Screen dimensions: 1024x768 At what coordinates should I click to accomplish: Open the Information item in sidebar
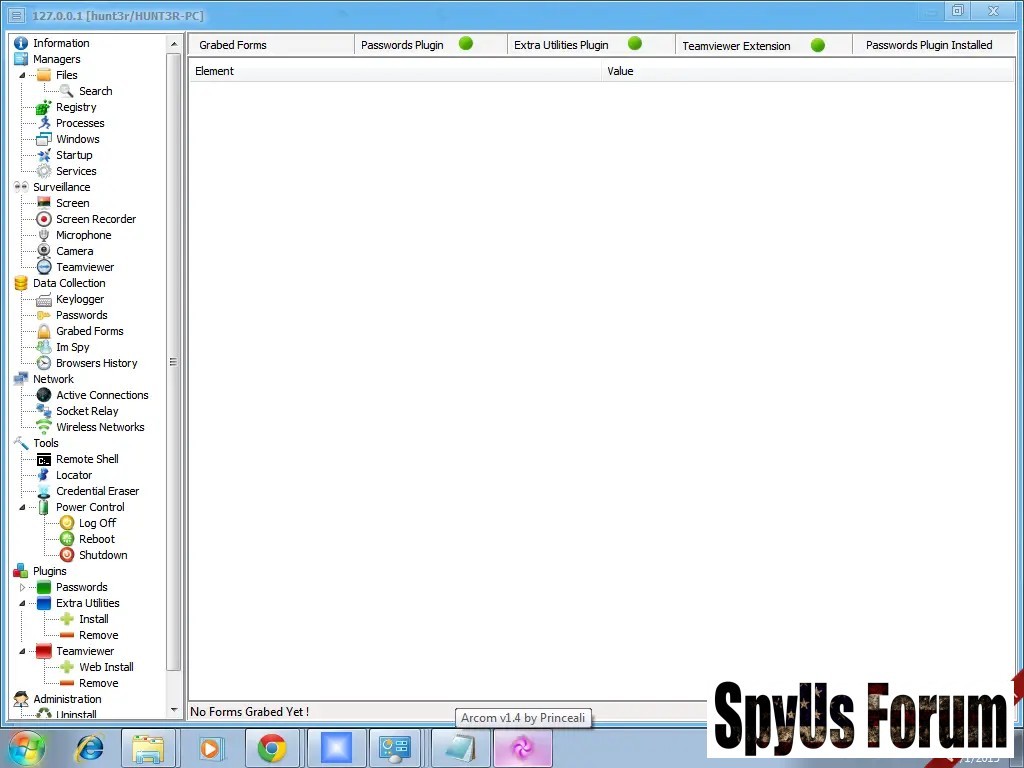click(x=61, y=43)
